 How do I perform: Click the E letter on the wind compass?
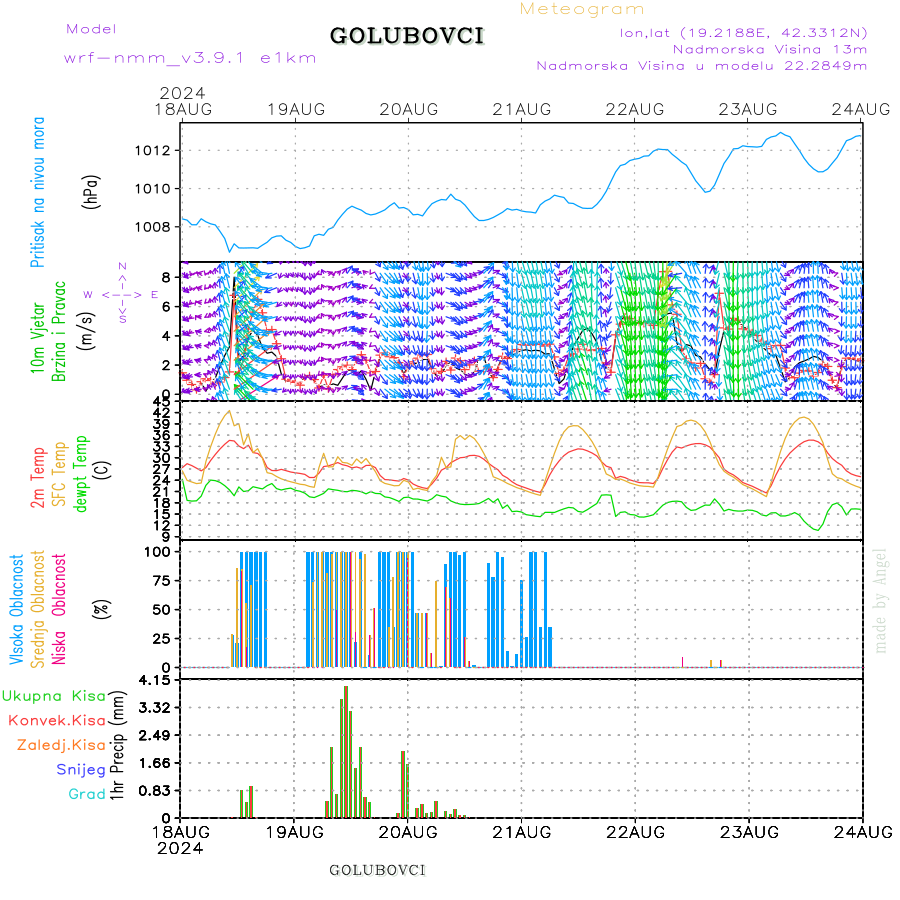click(x=154, y=294)
